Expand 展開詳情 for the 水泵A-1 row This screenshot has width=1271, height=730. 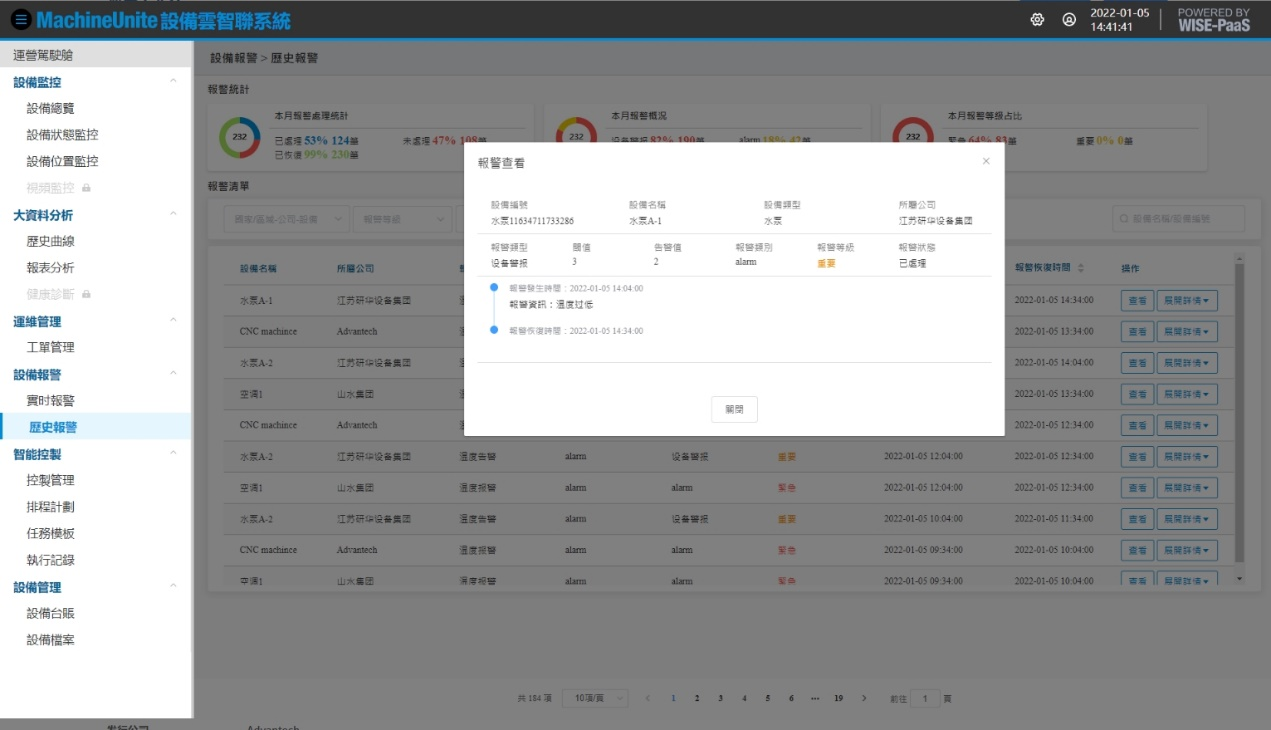1187,300
